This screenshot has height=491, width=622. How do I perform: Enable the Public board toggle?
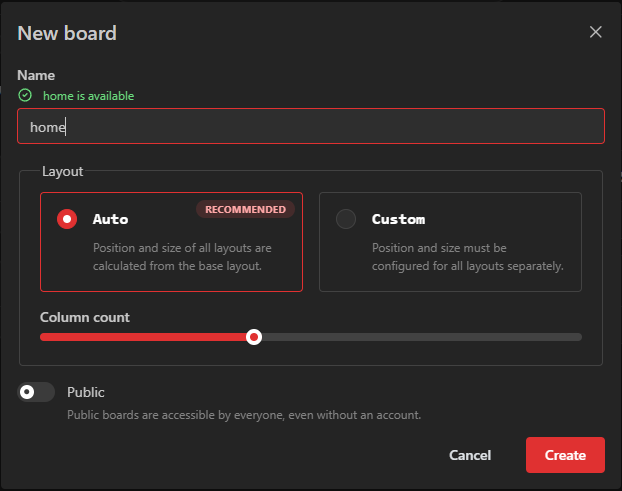point(36,392)
